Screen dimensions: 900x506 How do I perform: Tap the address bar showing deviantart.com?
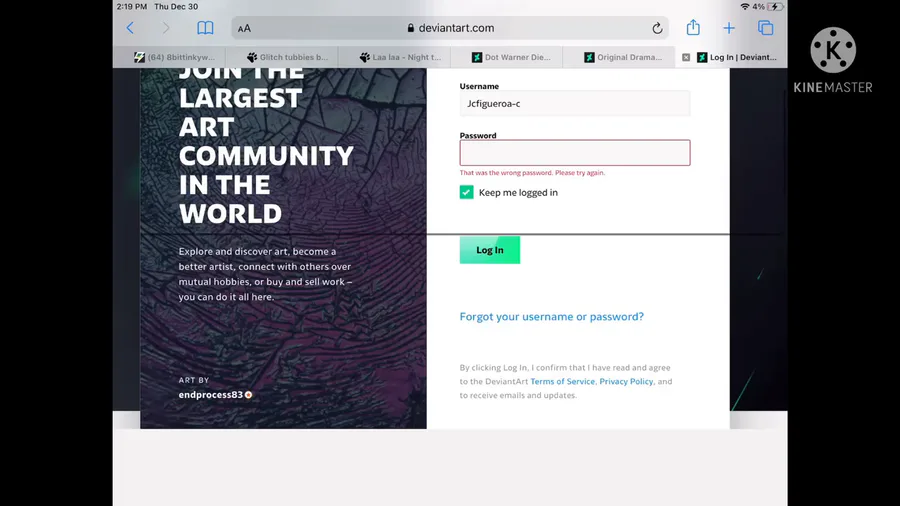(450, 28)
